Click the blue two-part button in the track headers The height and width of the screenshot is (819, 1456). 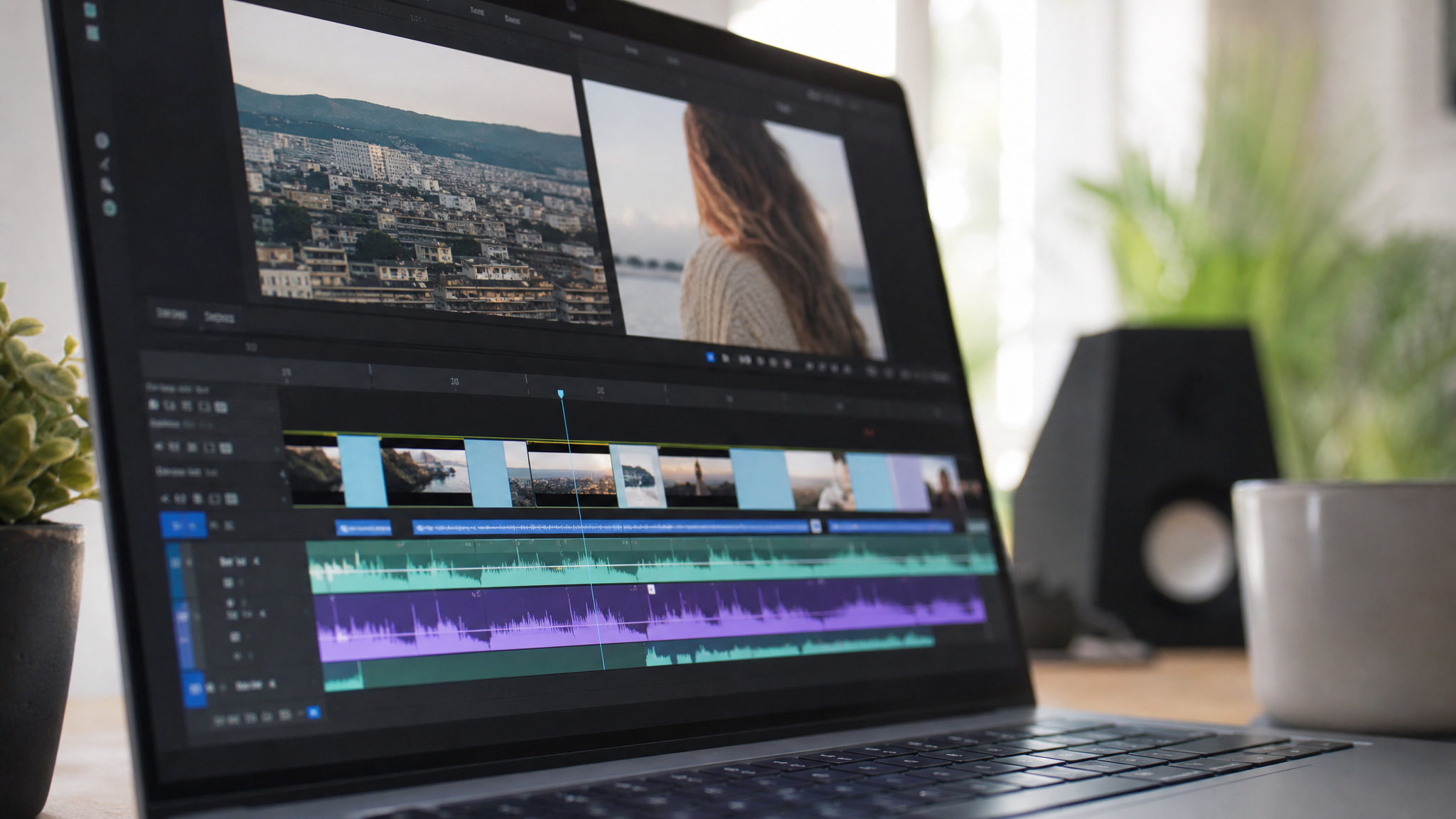183,525
